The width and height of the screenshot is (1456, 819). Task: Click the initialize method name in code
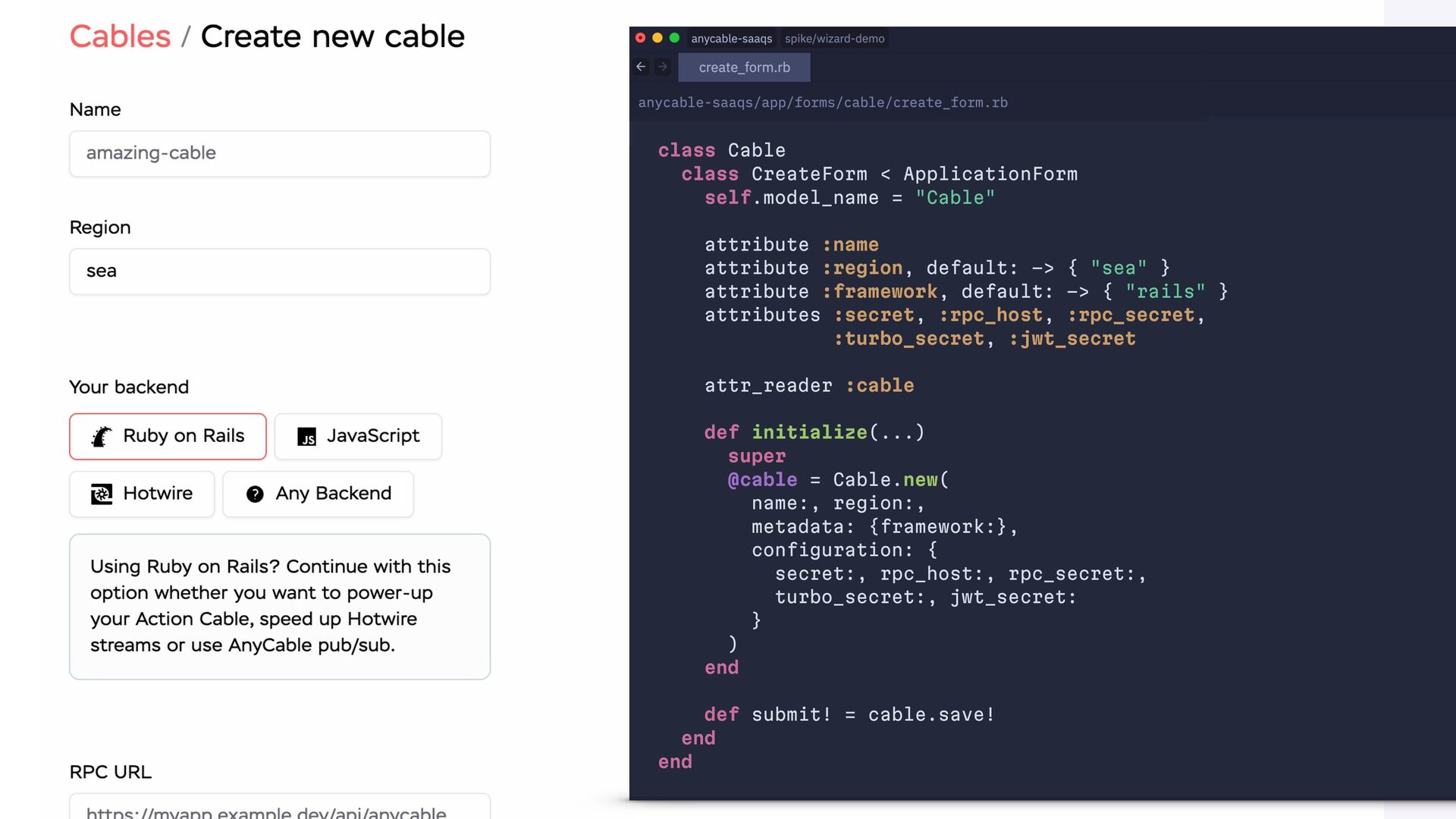[x=809, y=432]
